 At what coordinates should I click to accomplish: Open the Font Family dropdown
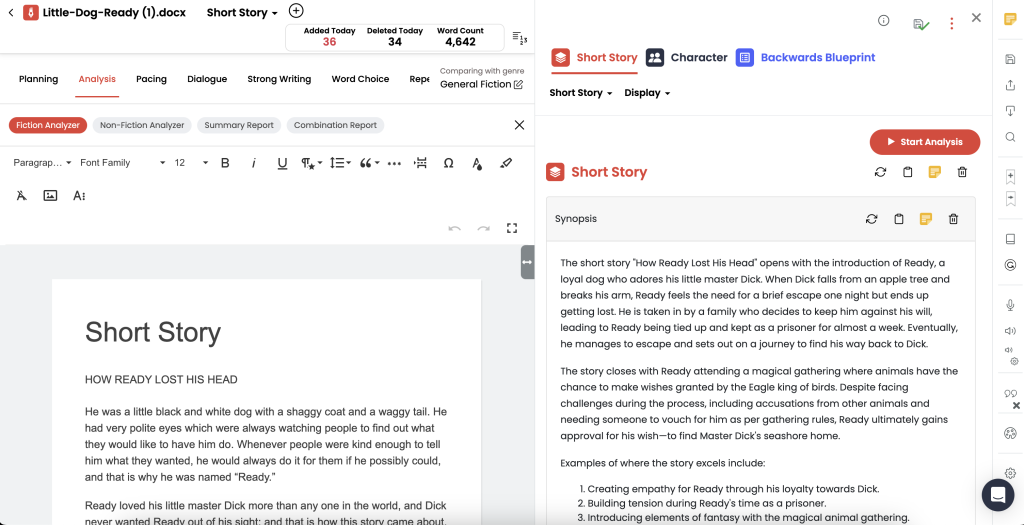click(122, 163)
